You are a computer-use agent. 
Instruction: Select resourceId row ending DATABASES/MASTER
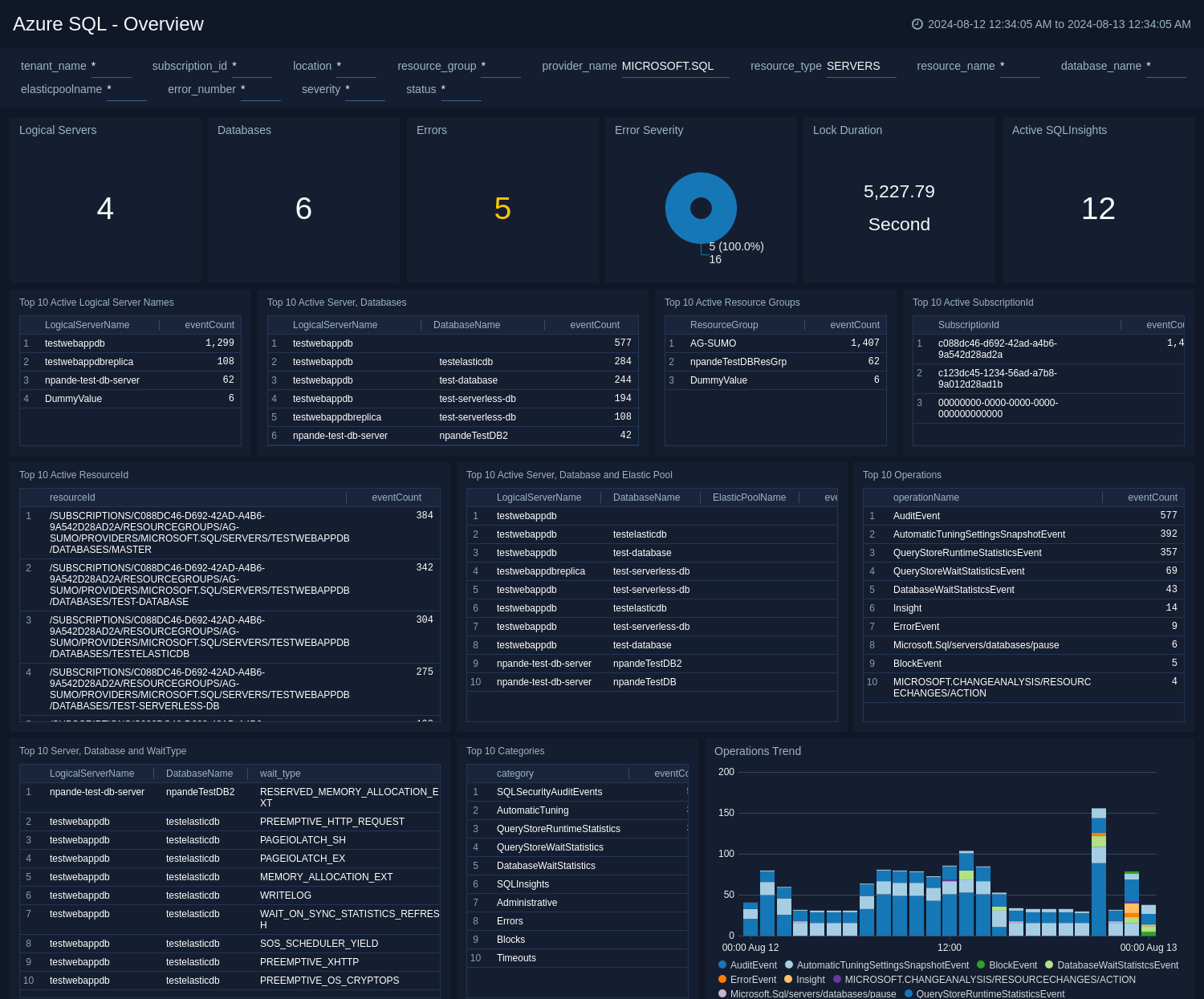(x=230, y=533)
